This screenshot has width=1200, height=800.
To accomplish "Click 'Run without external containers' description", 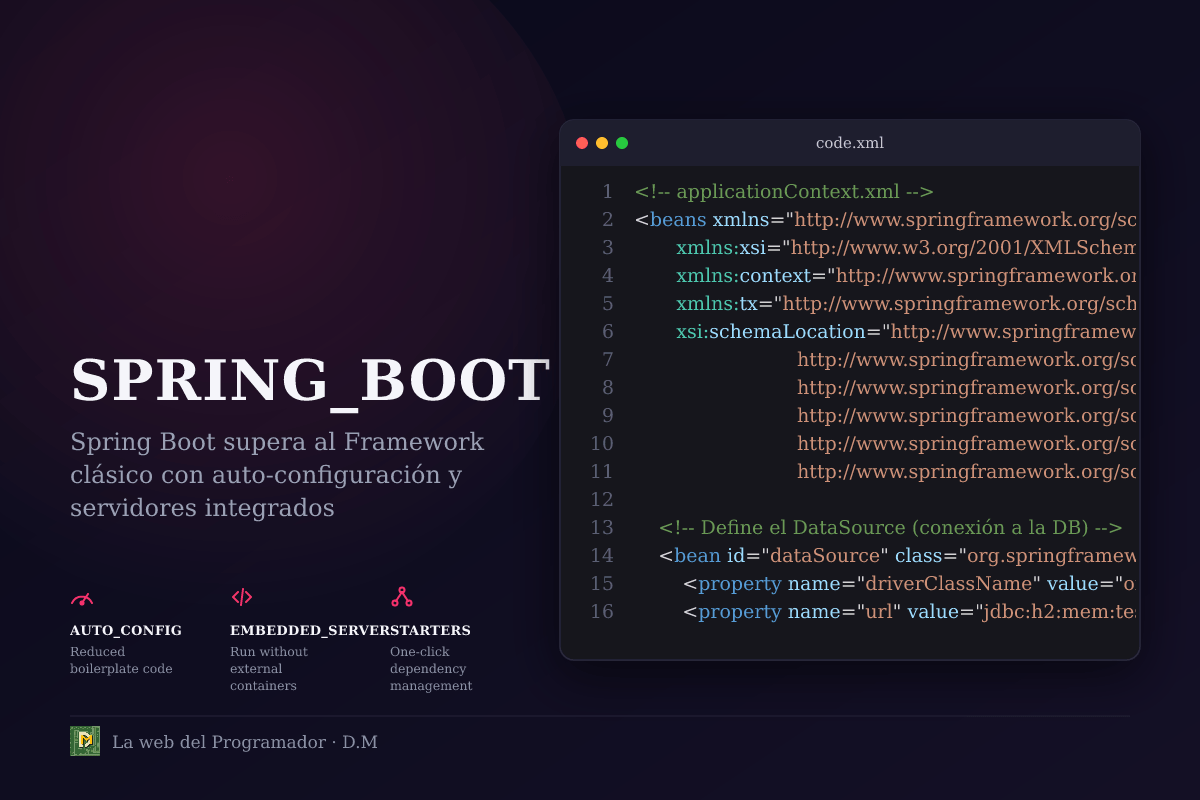I will 269,669.
